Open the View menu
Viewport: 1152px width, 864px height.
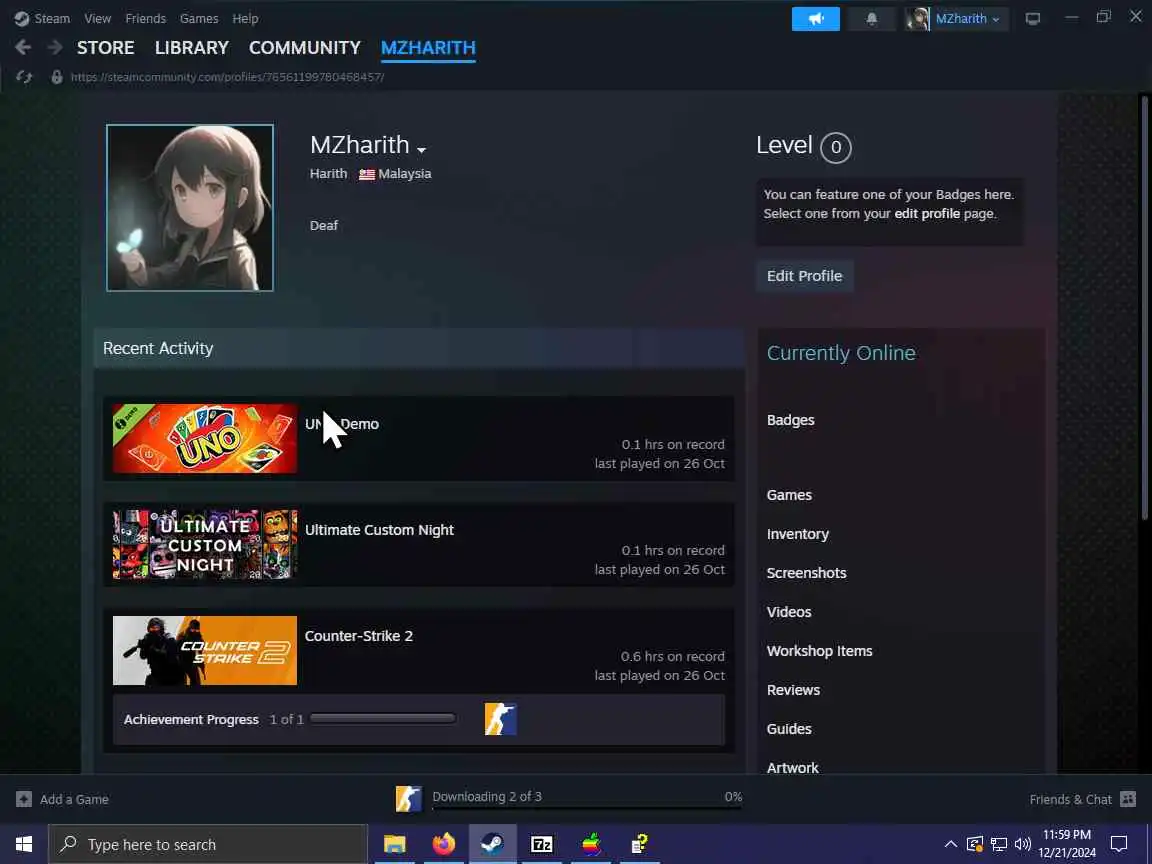coord(97,18)
